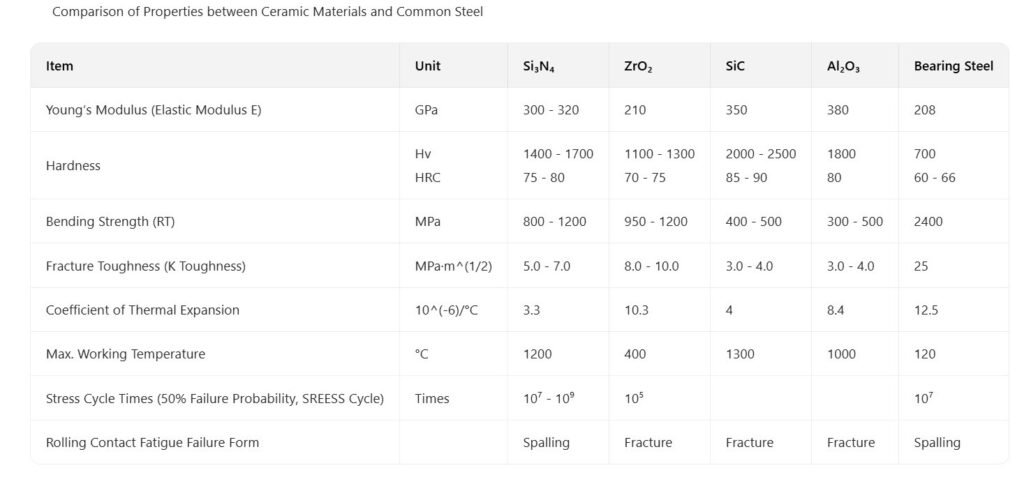Click the SiC column header

point(735,66)
